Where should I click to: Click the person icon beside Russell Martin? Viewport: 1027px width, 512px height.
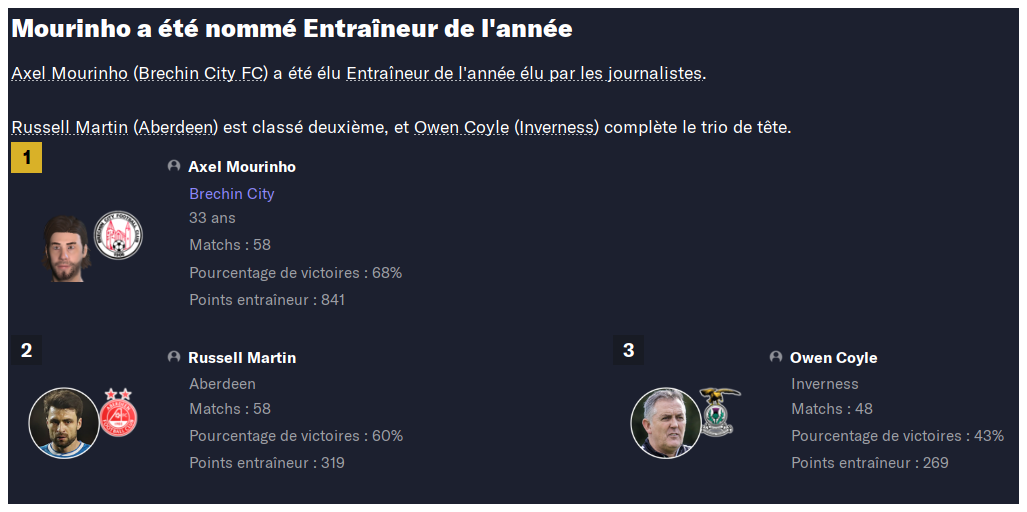coord(174,357)
